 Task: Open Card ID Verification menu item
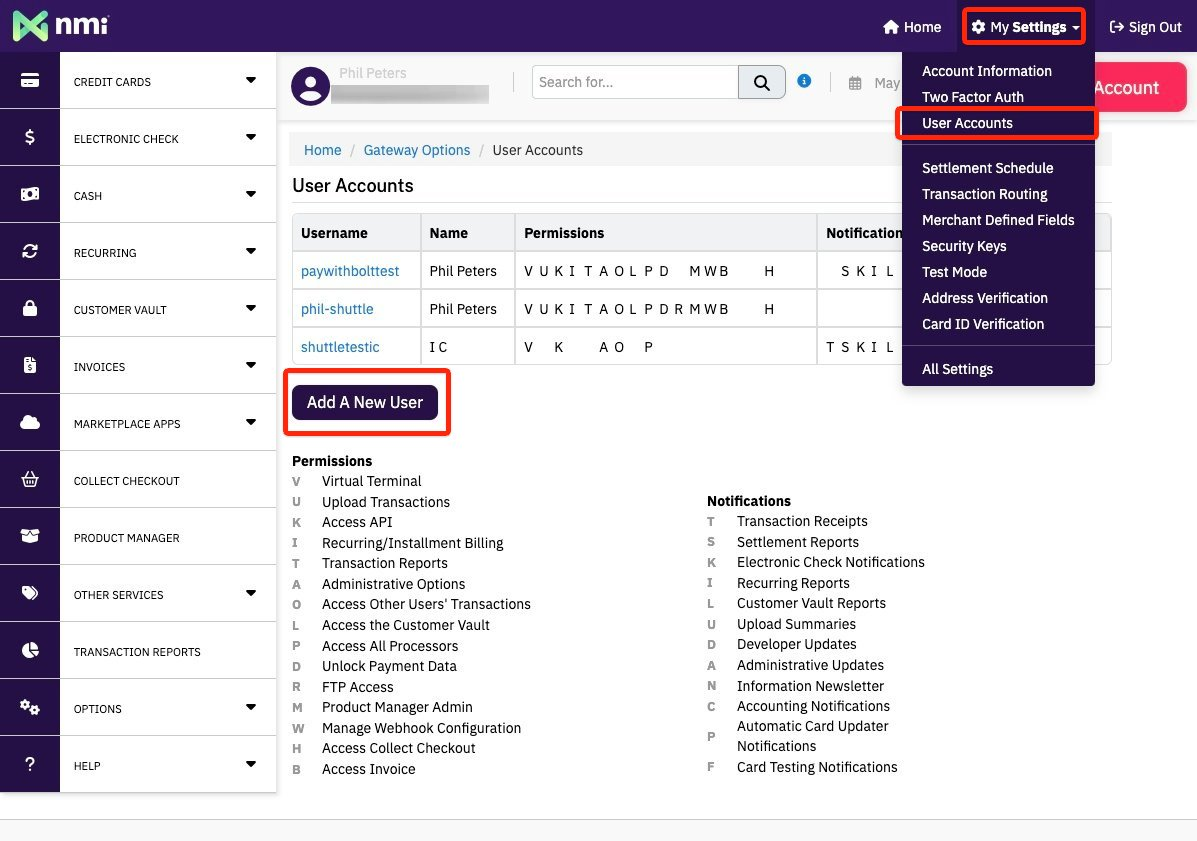coord(982,324)
